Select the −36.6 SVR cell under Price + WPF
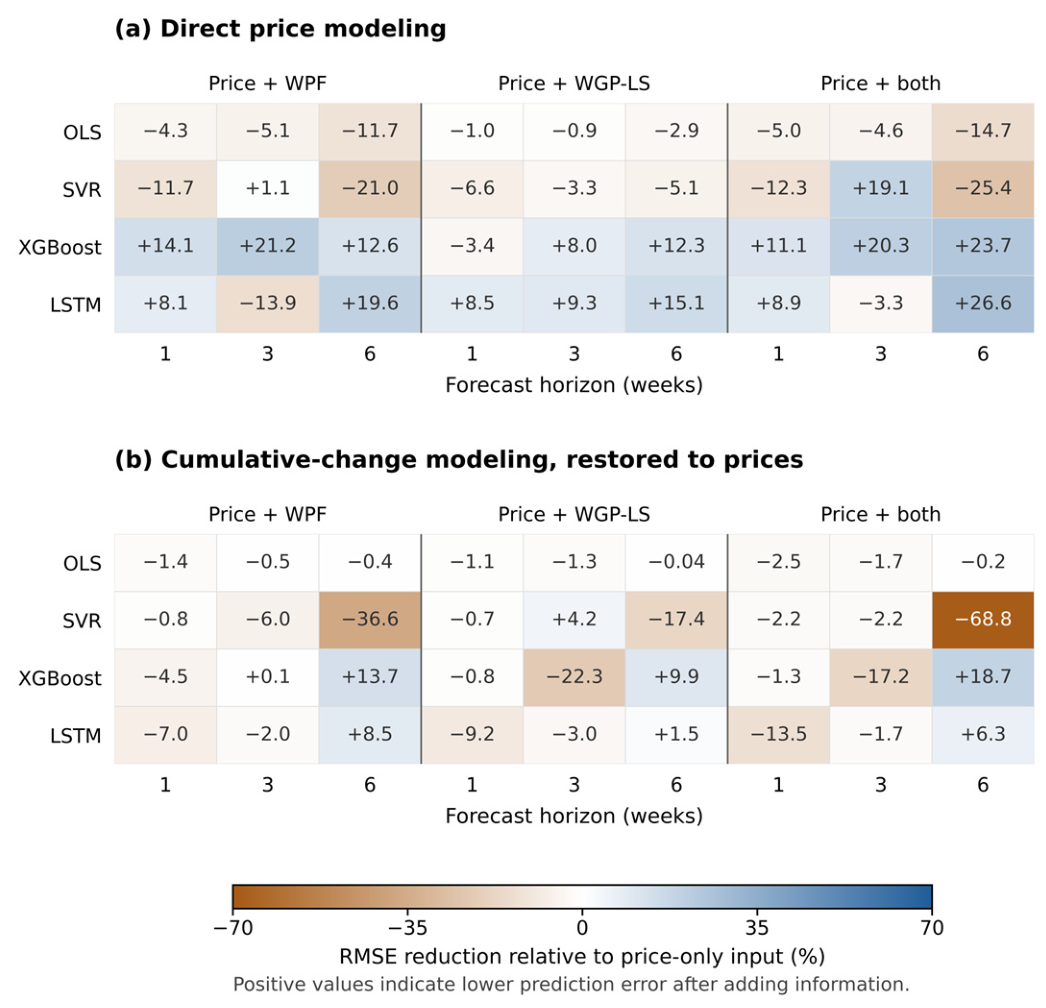The height and width of the screenshot is (1008, 1046). tap(370, 620)
